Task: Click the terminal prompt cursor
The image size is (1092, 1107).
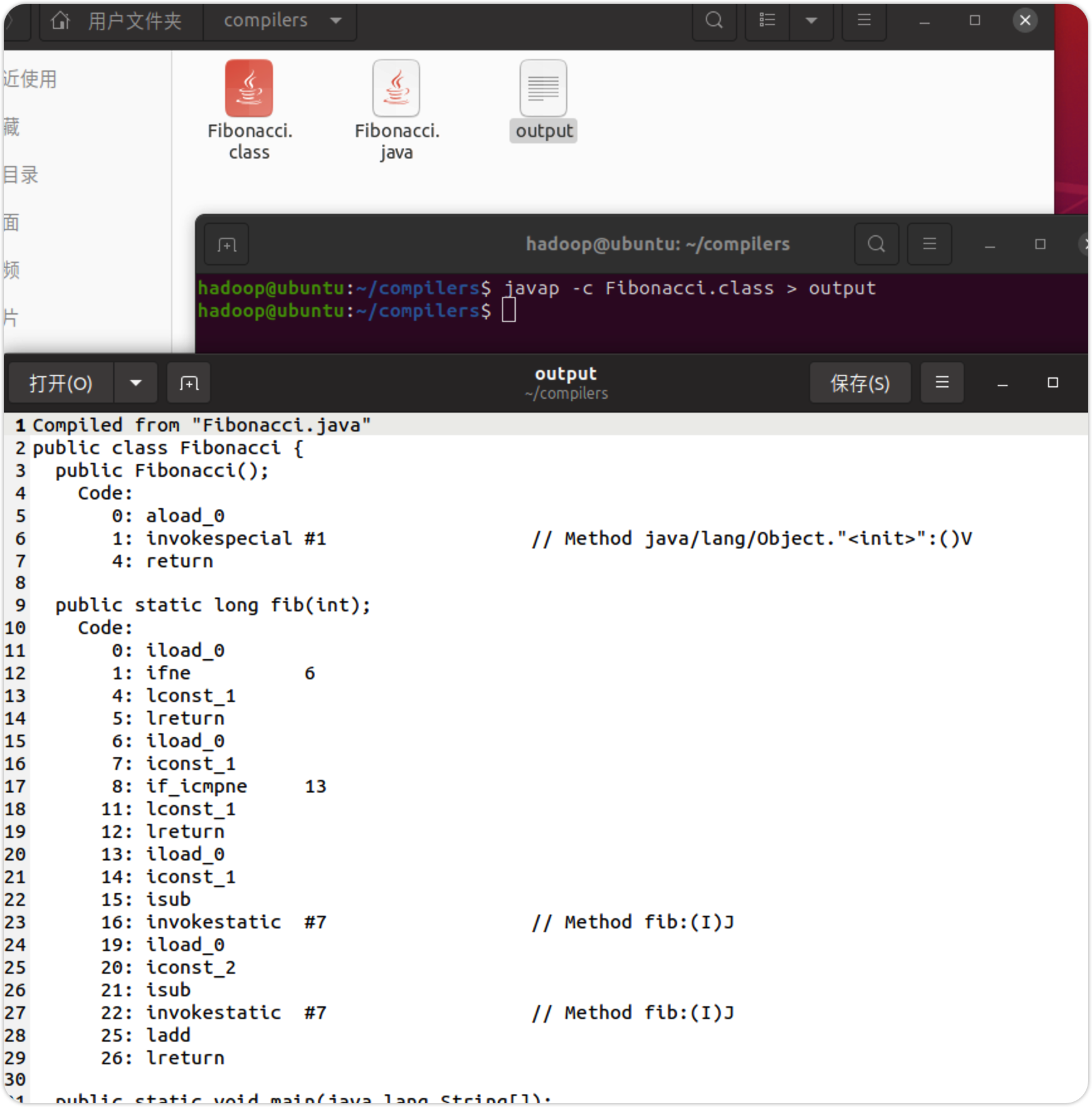Action: [509, 310]
